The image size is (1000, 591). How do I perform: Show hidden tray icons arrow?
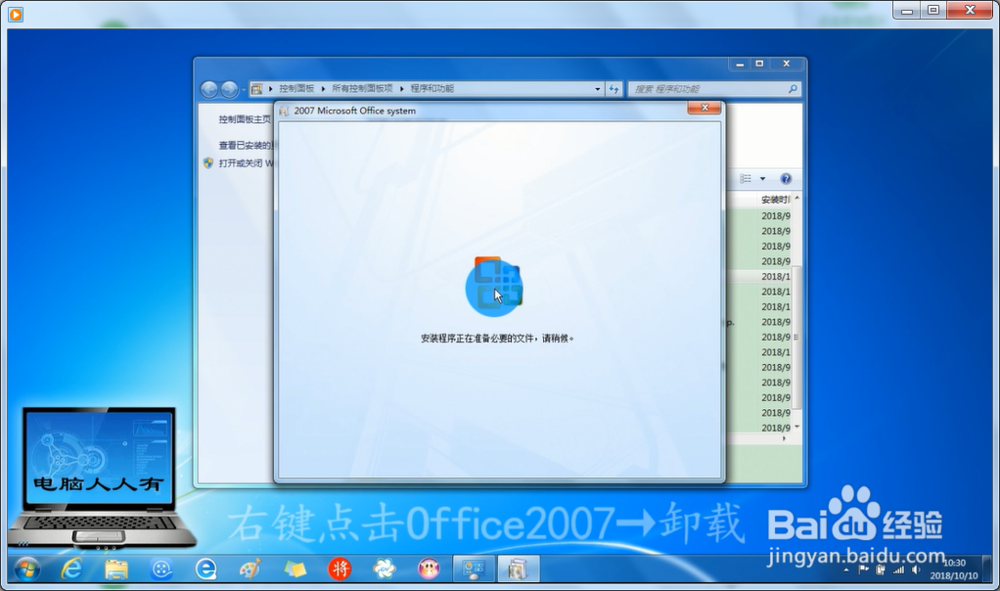pos(846,570)
